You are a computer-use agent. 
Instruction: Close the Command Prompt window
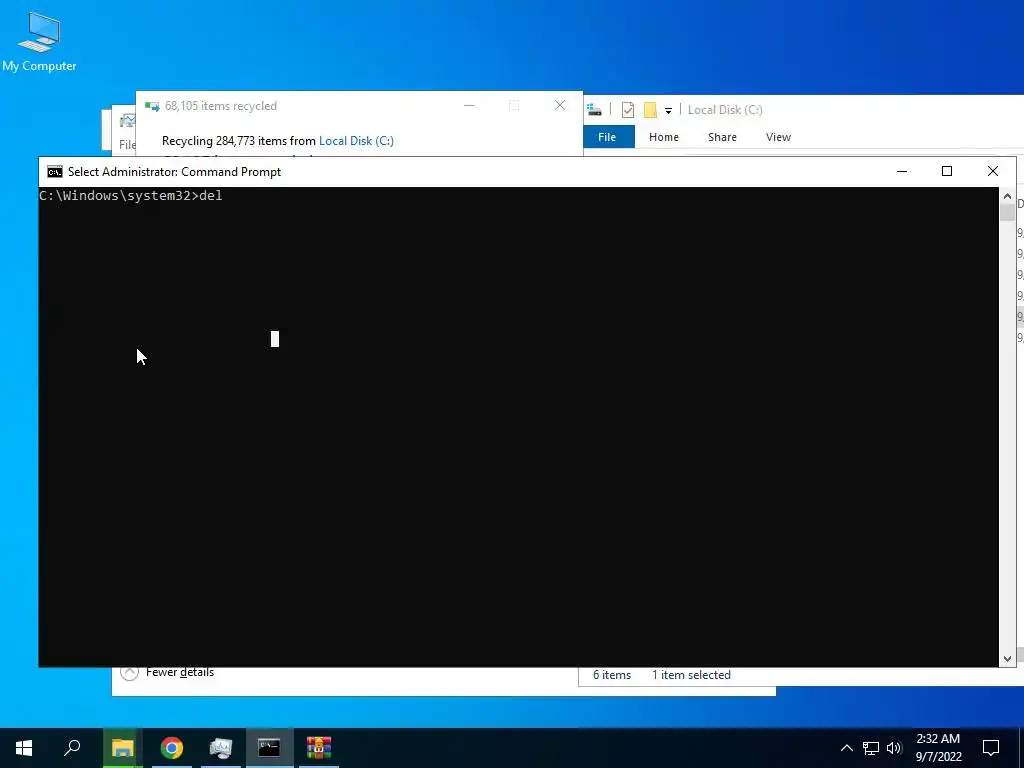click(993, 171)
